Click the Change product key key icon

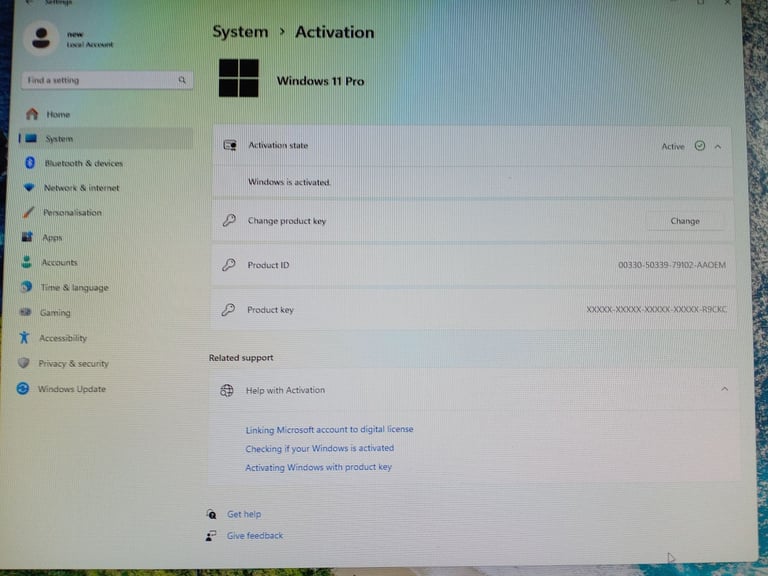click(229, 220)
